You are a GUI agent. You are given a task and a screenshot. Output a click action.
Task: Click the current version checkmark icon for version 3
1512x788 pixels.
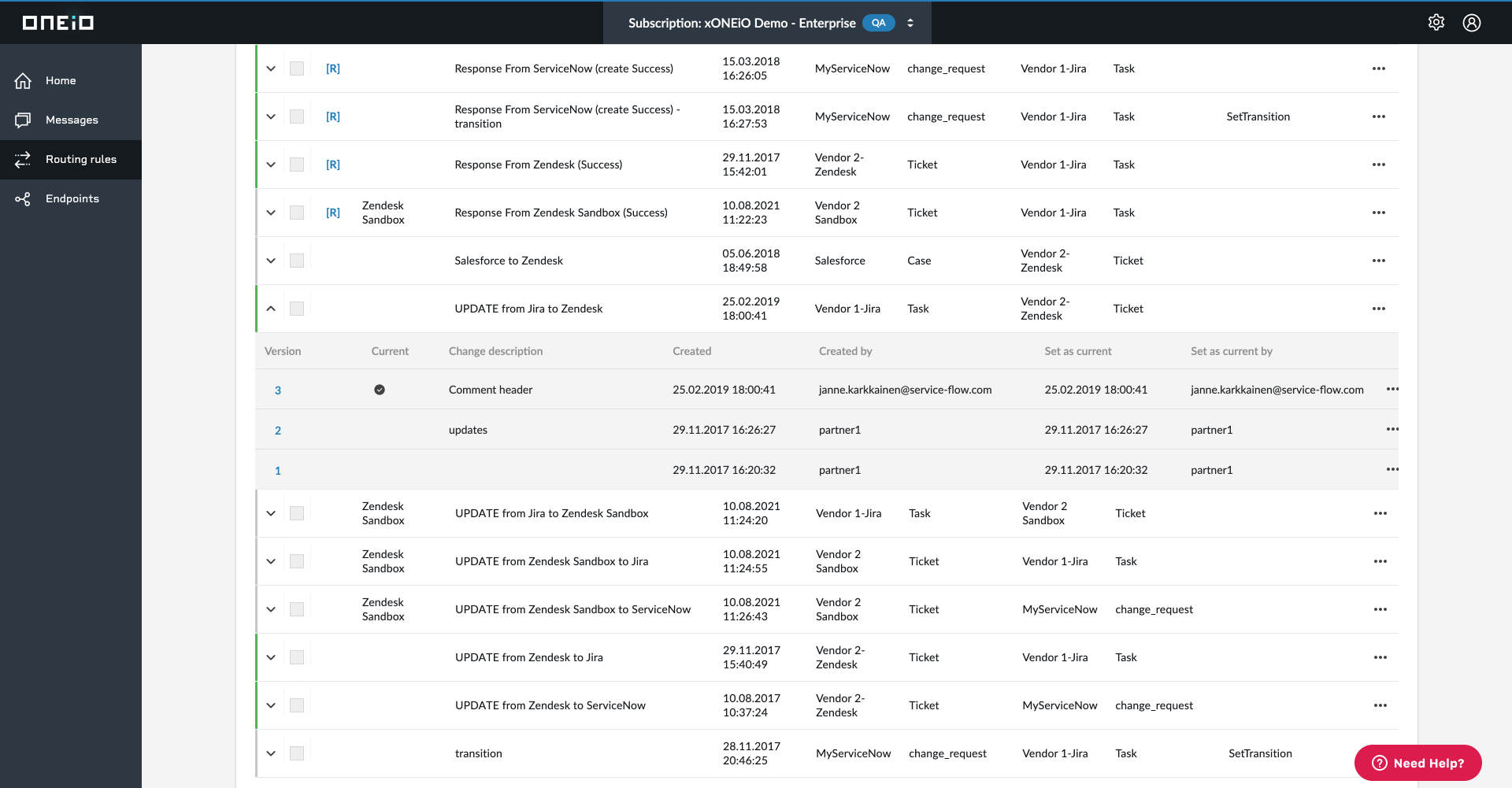click(380, 390)
